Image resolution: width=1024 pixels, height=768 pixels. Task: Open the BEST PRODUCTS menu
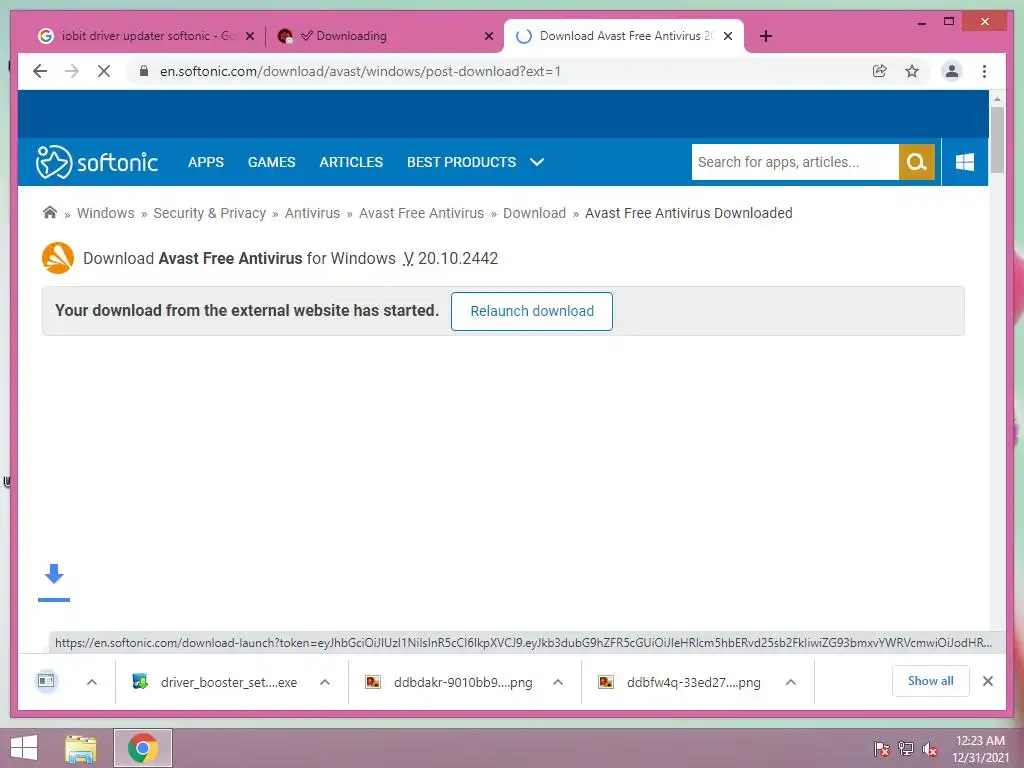[462, 162]
